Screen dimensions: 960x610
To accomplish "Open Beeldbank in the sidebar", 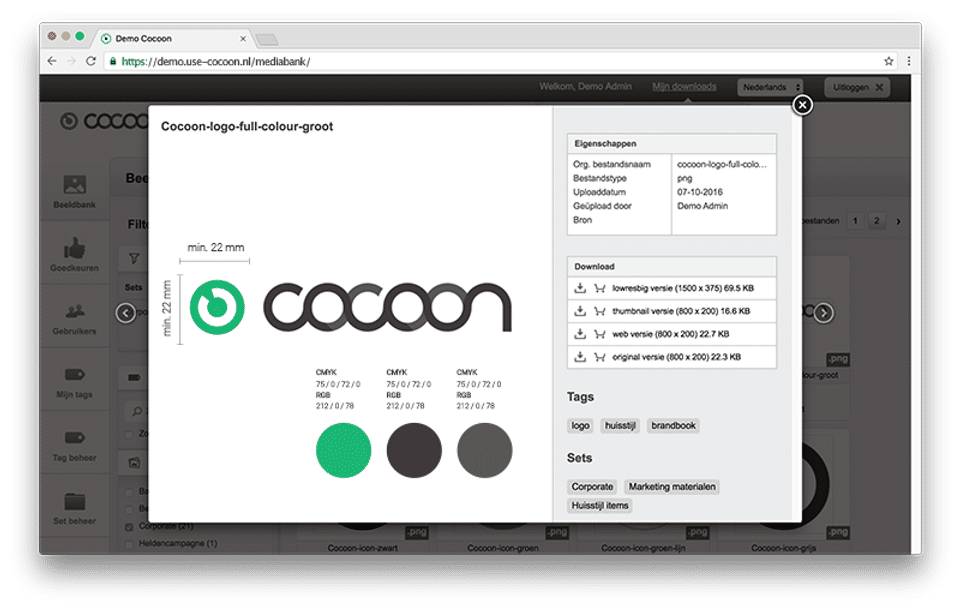I will (x=74, y=191).
